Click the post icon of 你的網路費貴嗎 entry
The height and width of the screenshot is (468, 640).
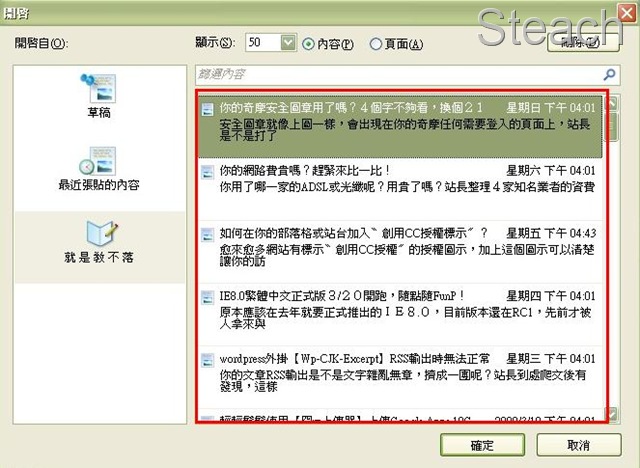207,172
